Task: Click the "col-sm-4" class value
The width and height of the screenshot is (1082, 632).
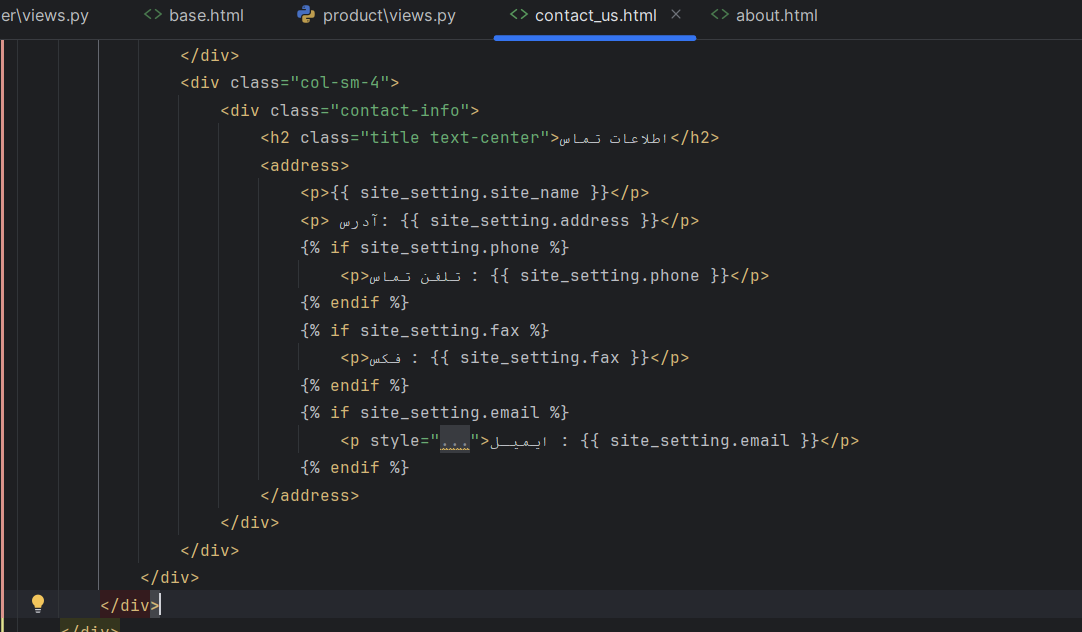Action: coord(340,83)
